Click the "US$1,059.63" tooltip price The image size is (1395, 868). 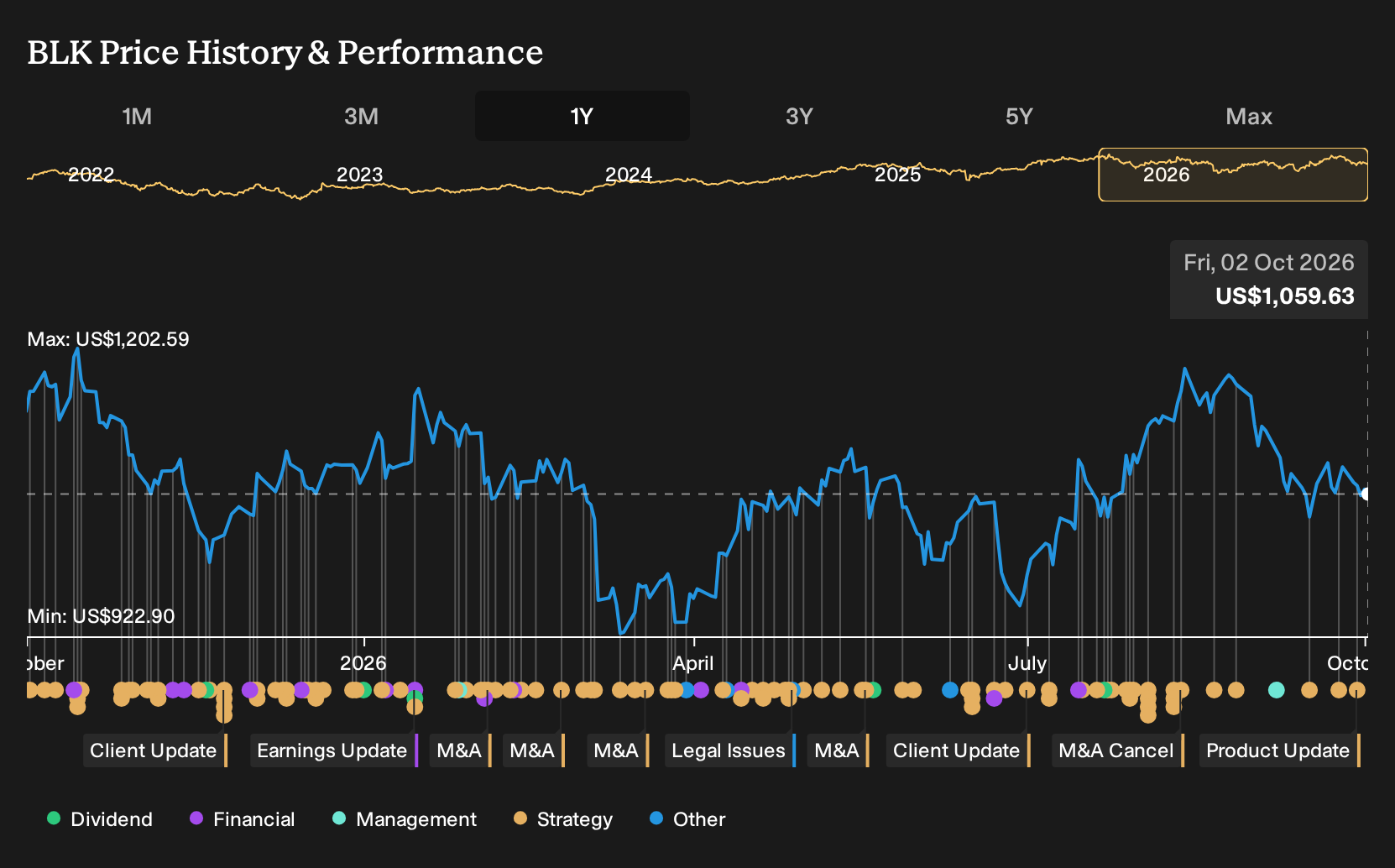(x=1284, y=296)
